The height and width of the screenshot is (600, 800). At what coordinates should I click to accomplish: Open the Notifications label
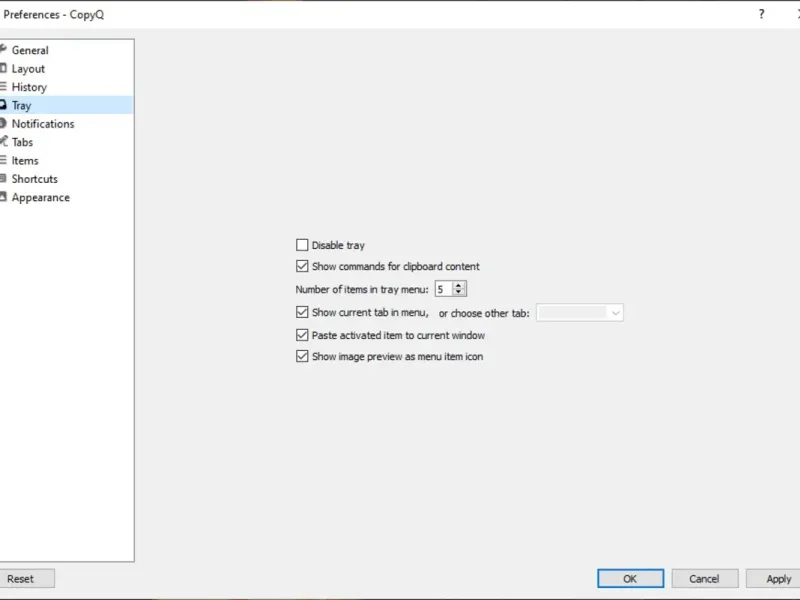pos(43,124)
